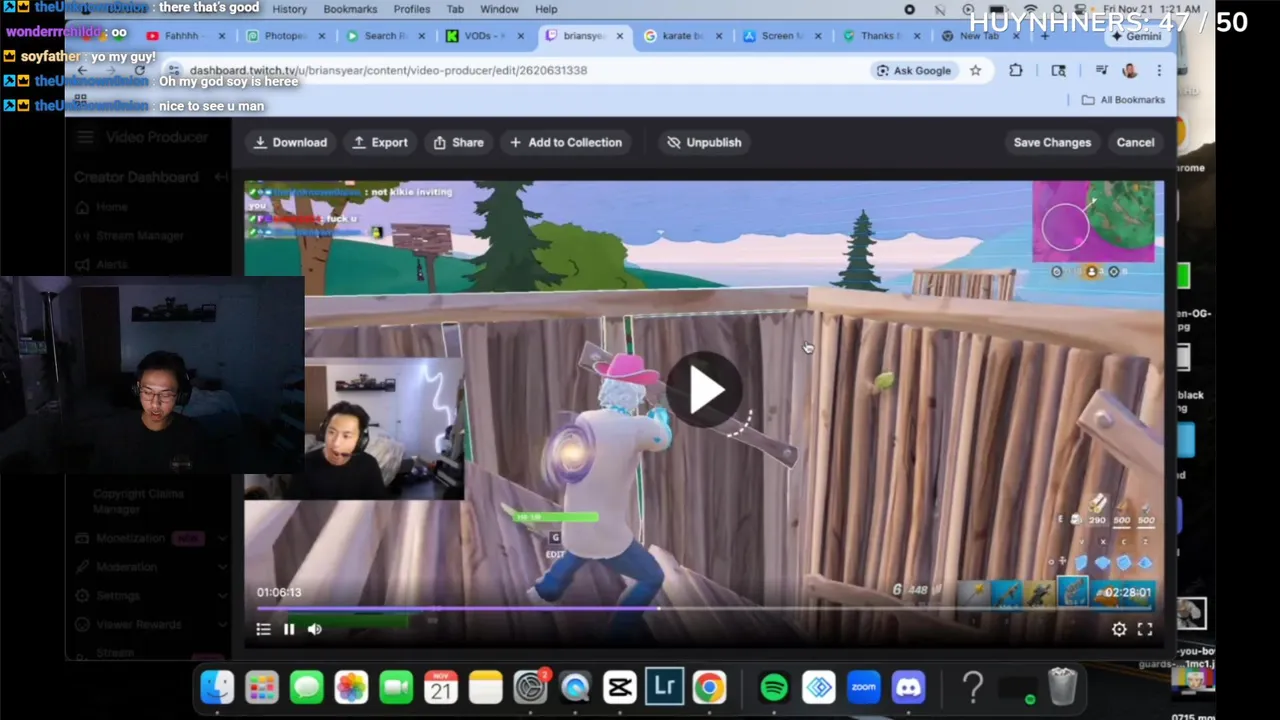Open Google Chrome from the dock
Screen dimensions: 1280x720
pos(709,687)
